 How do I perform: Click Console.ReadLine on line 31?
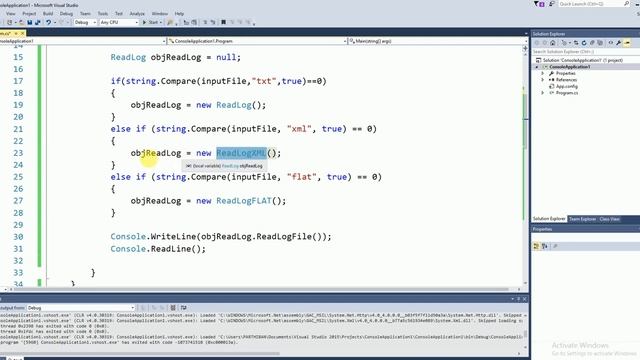[158, 249]
